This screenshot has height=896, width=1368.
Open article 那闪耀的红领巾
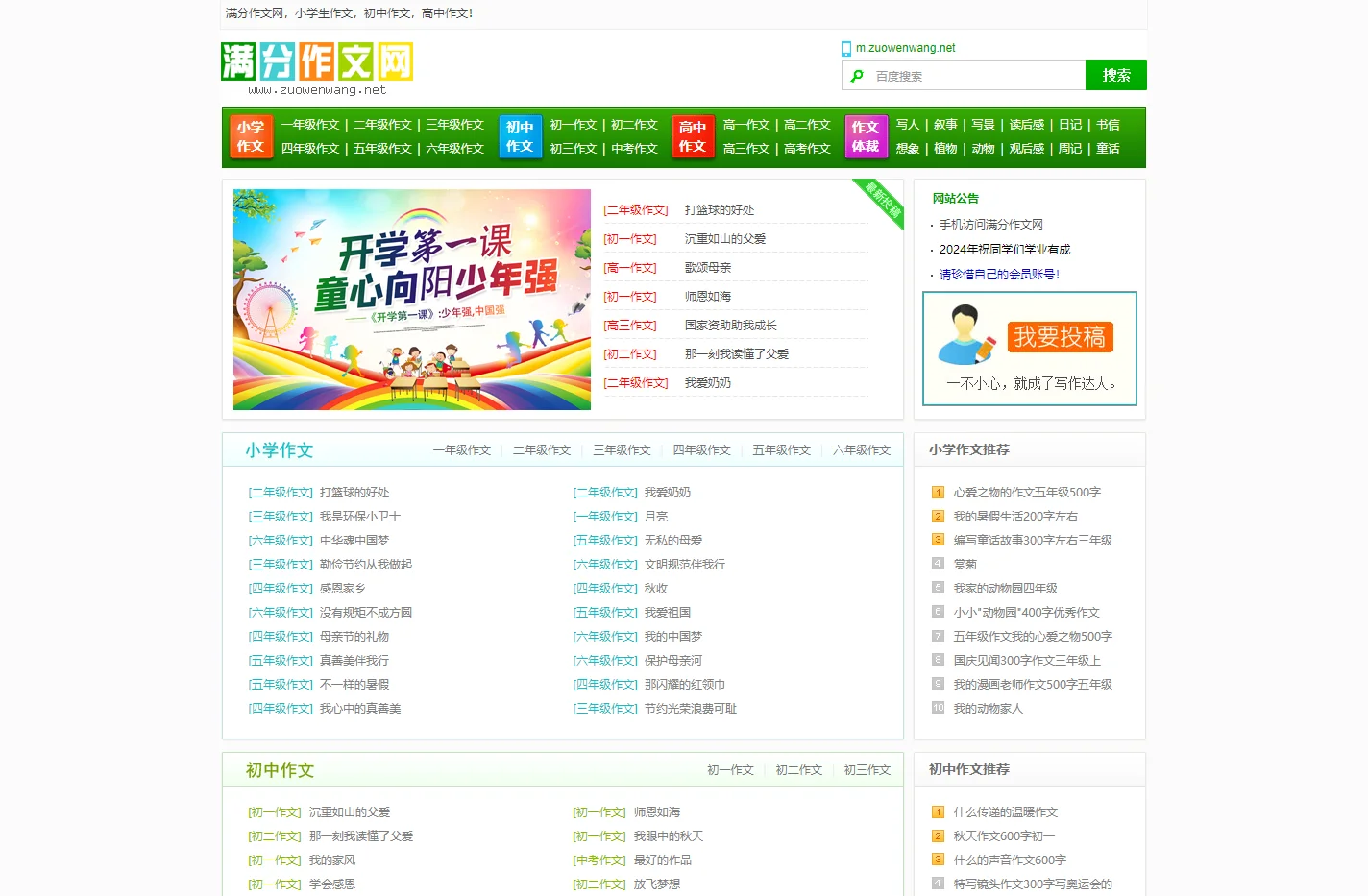[x=685, y=685]
